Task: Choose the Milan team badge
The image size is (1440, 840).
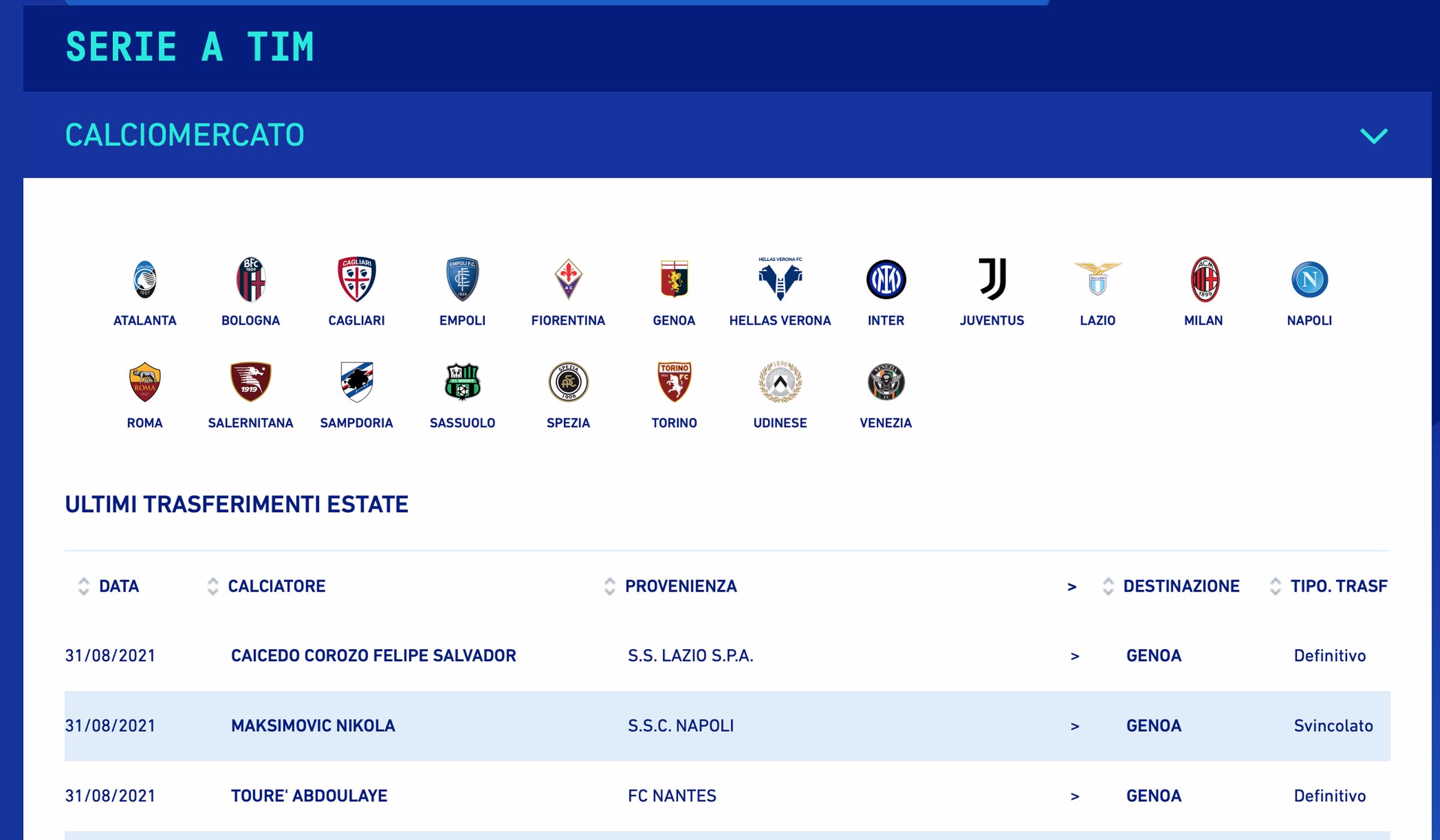Action: click(x=1204, y=280)
